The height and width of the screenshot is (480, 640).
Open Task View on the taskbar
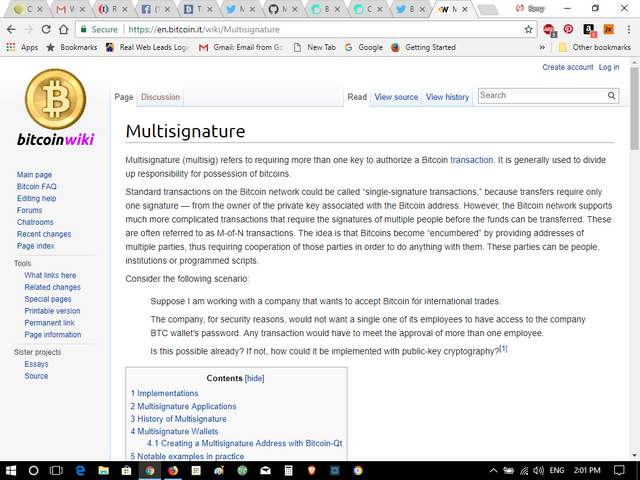(56, 471)
